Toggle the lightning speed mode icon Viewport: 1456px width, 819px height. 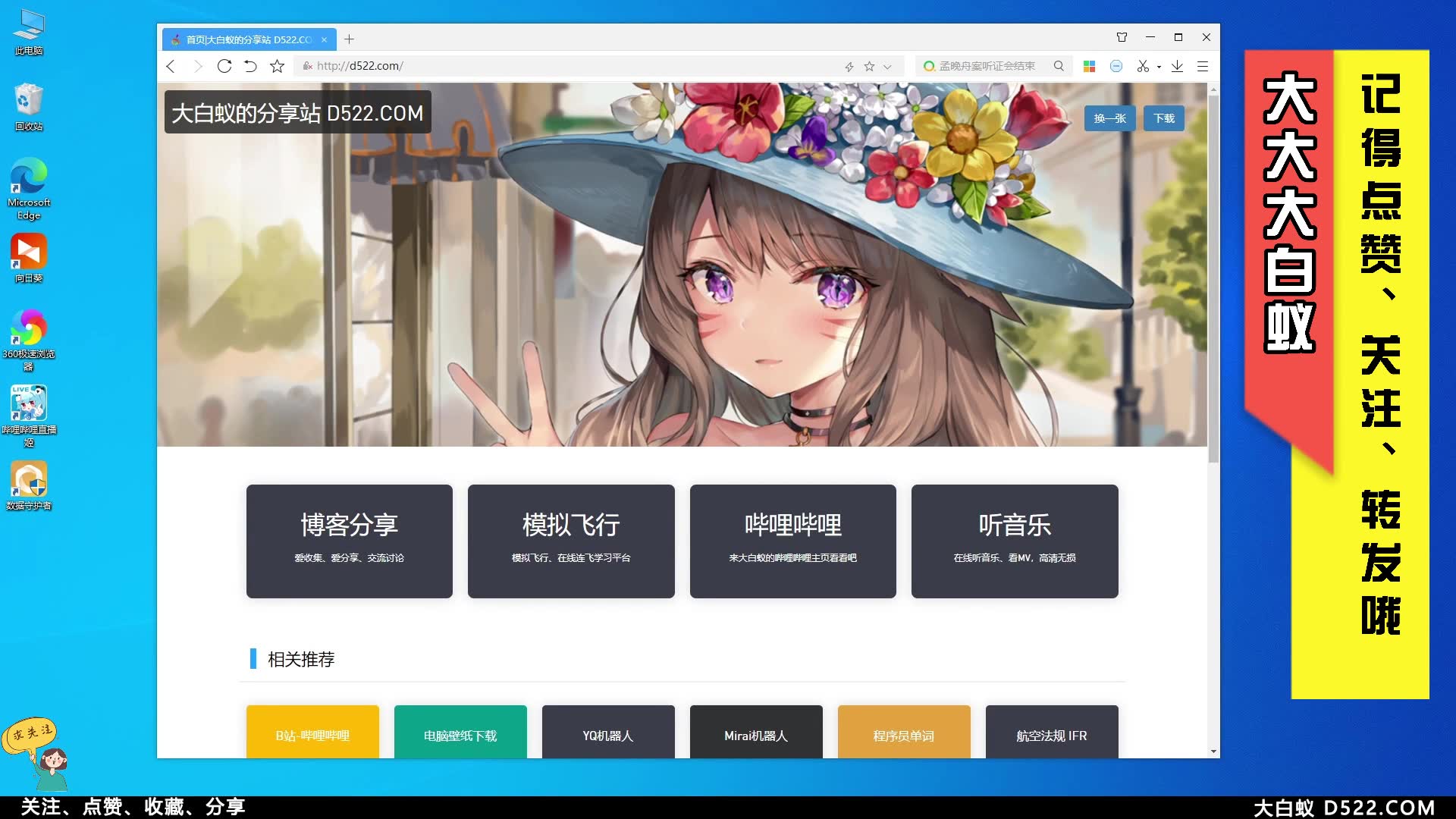point(849,66)
